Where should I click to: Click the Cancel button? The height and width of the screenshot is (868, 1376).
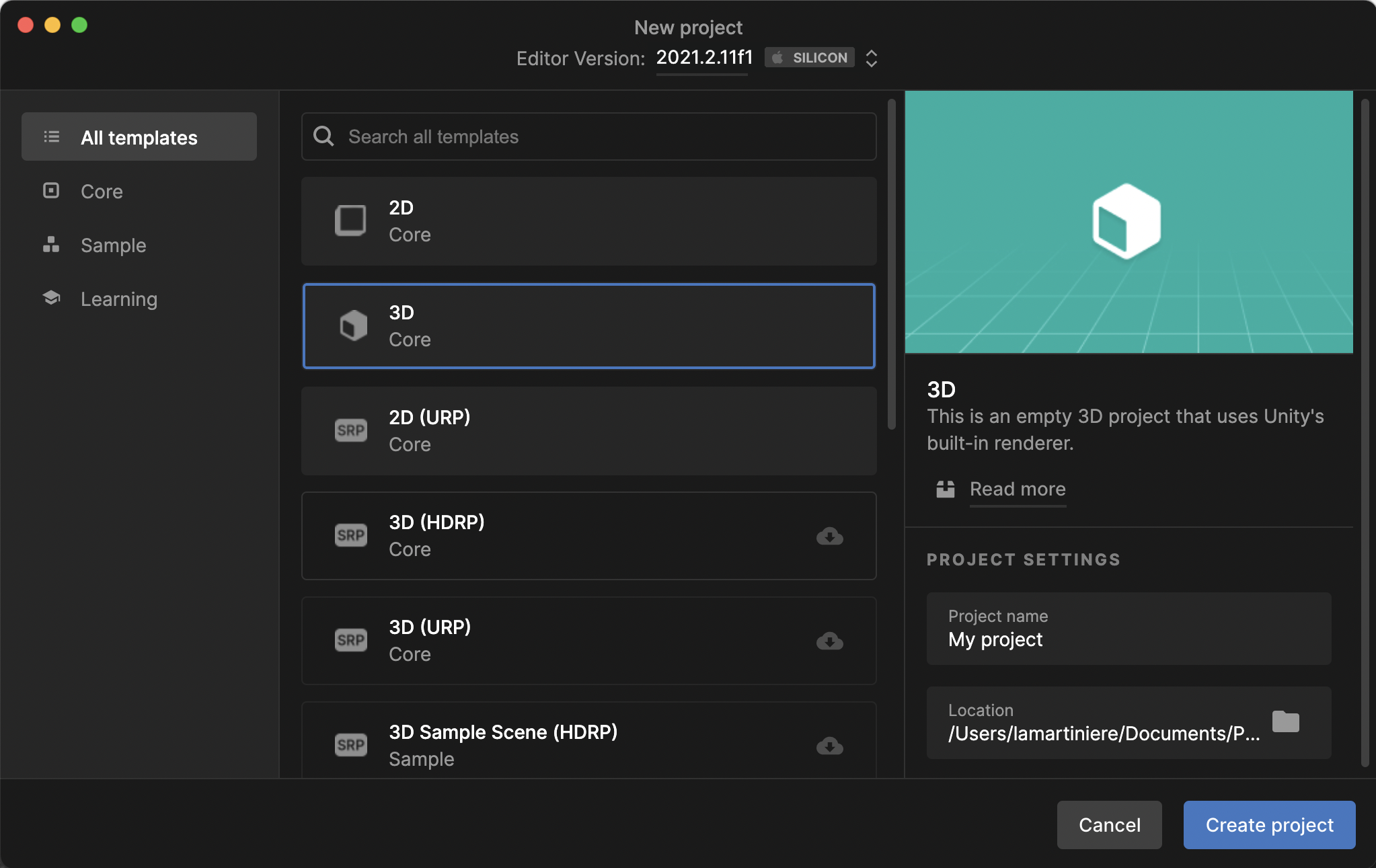[1109, 825]
